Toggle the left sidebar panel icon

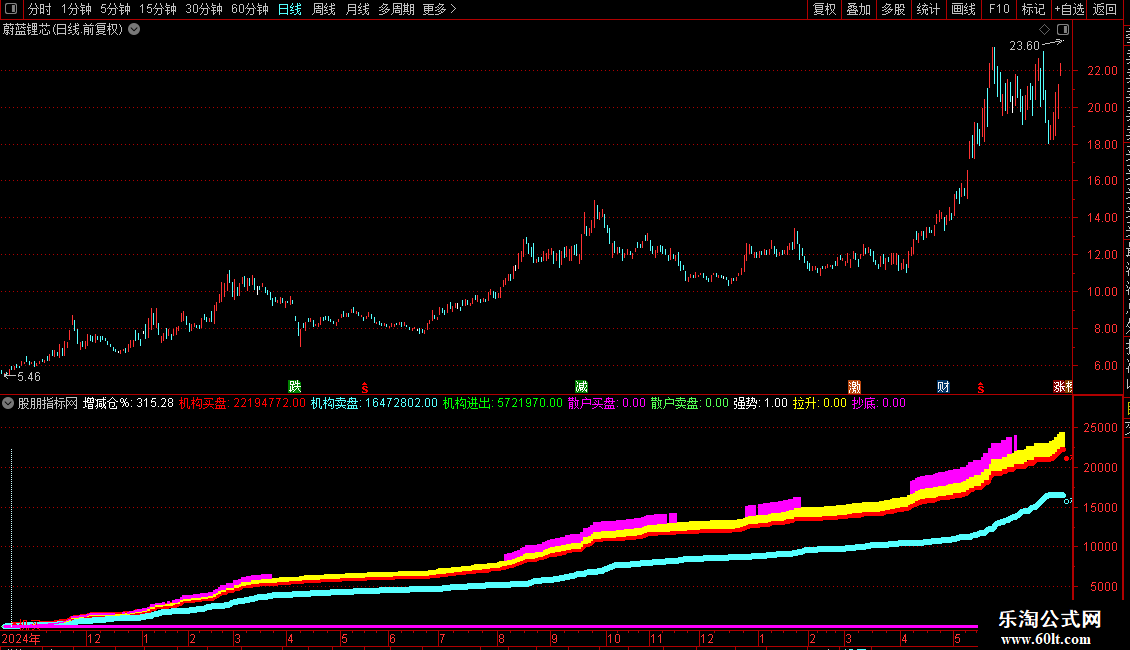pyautogui.click(x=12, y=9)
